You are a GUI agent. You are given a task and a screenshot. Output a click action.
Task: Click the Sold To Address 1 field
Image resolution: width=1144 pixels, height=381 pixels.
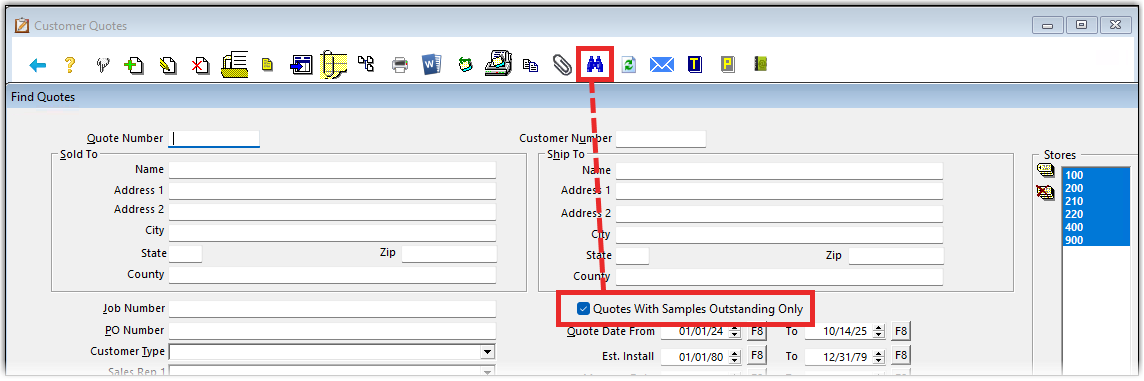332,190
